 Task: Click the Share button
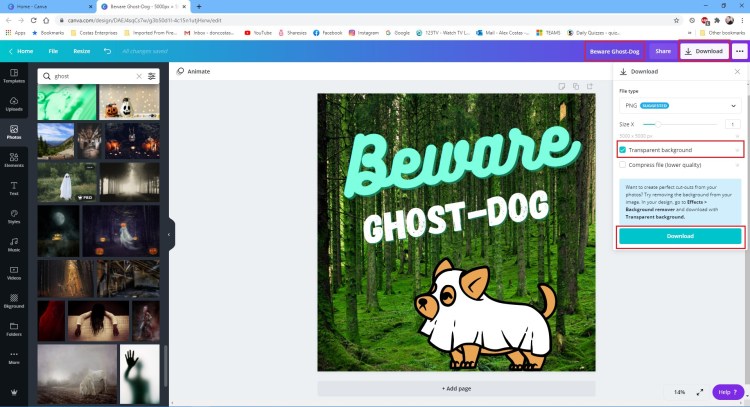662,51
